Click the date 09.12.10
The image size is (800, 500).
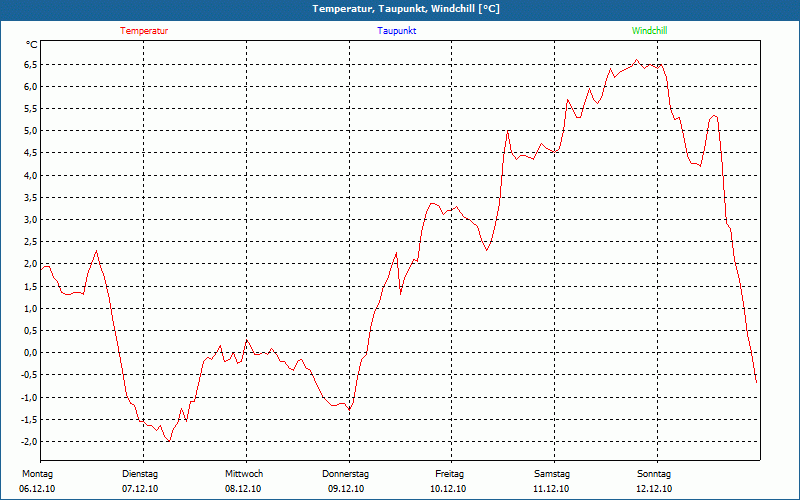pyautogui.click(x=346, y=489)
